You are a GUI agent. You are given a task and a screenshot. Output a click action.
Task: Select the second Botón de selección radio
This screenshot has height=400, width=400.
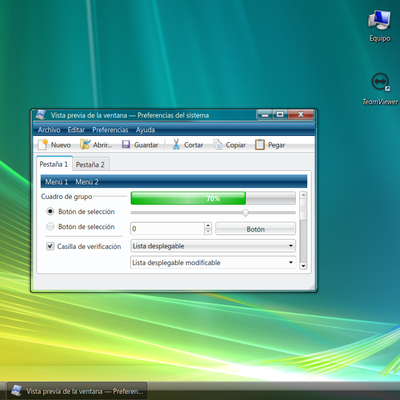(x=50, y=227)
